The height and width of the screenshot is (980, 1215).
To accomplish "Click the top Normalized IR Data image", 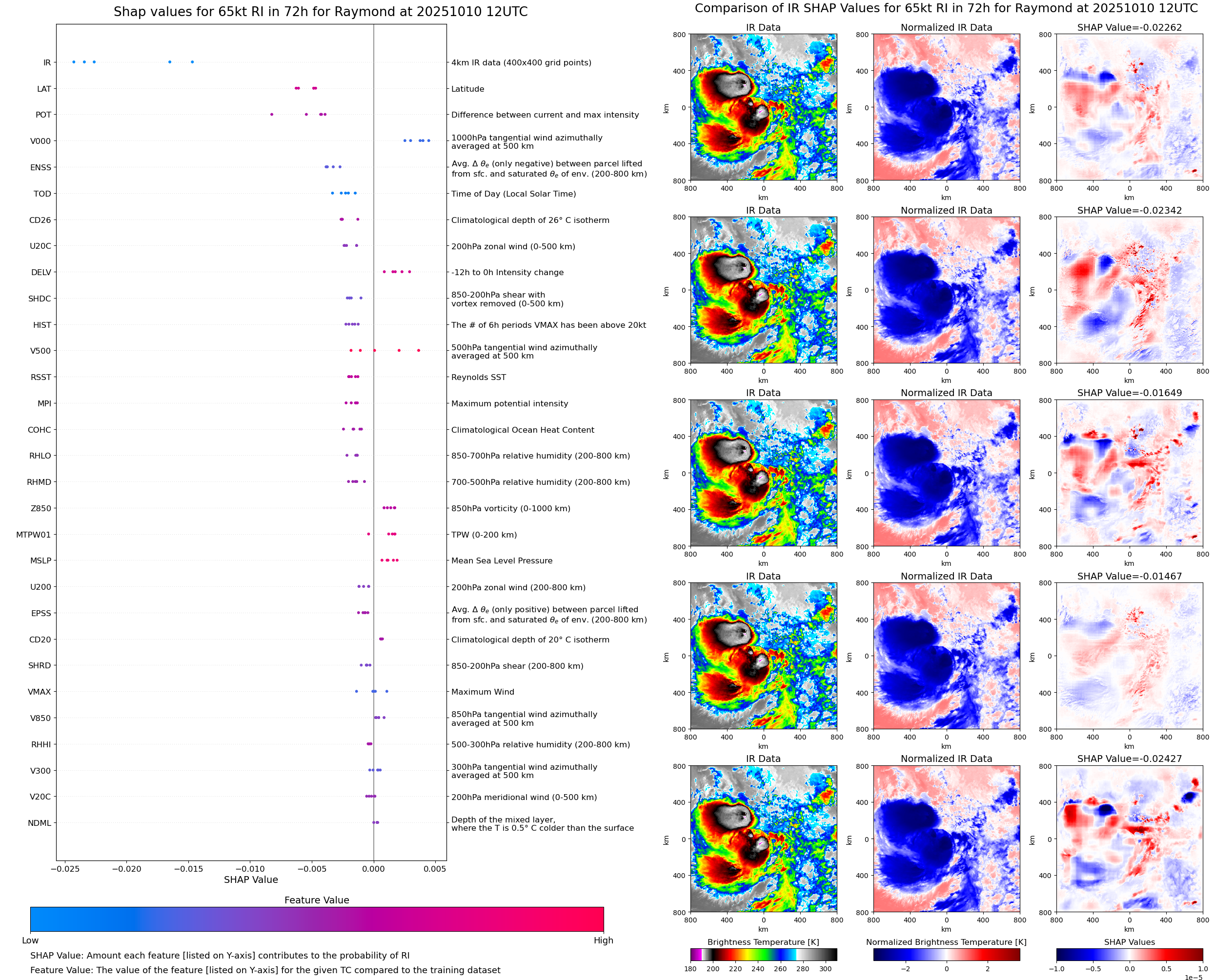I will point(946,107).
